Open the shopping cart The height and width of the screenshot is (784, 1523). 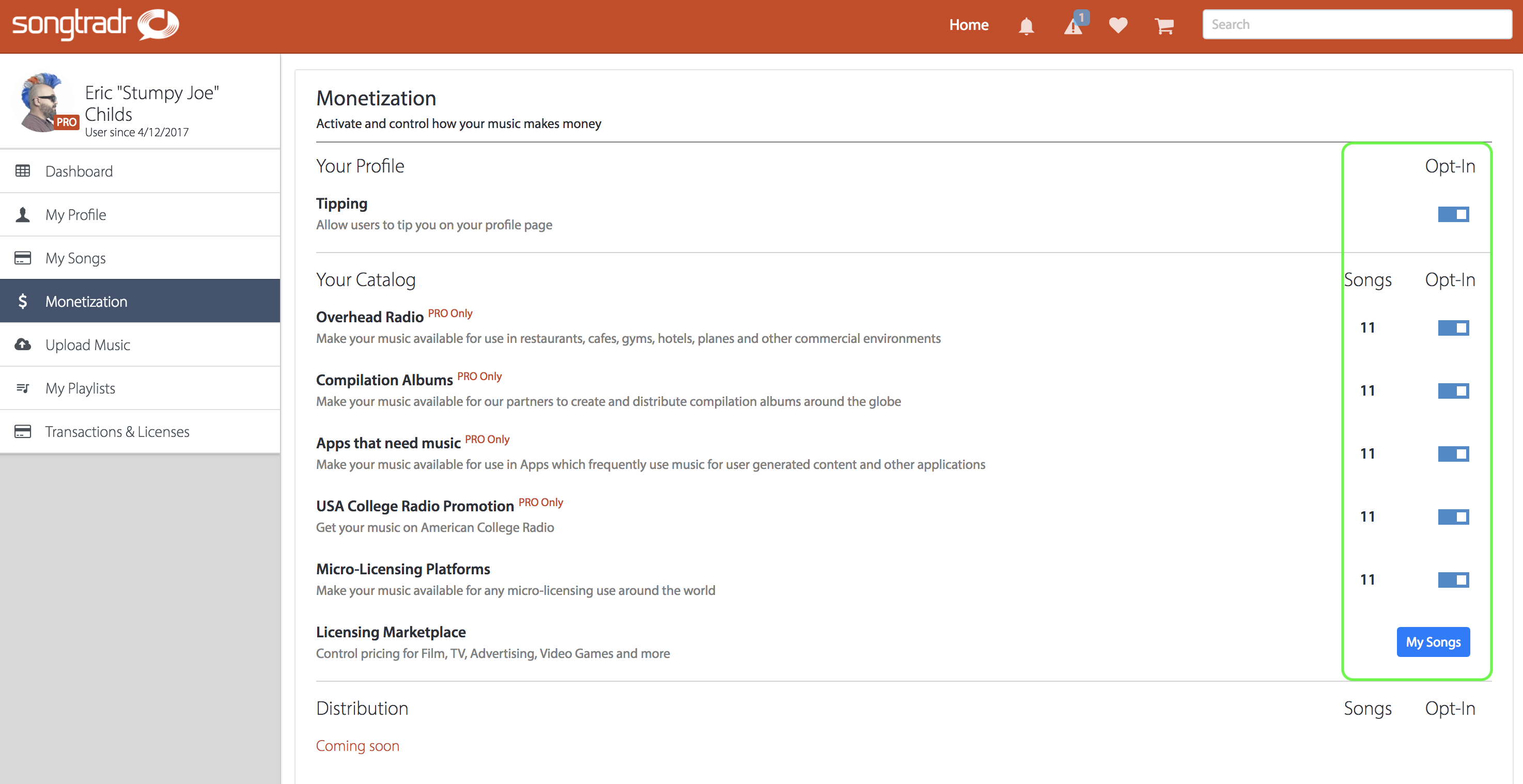(x=1164, y=26)
